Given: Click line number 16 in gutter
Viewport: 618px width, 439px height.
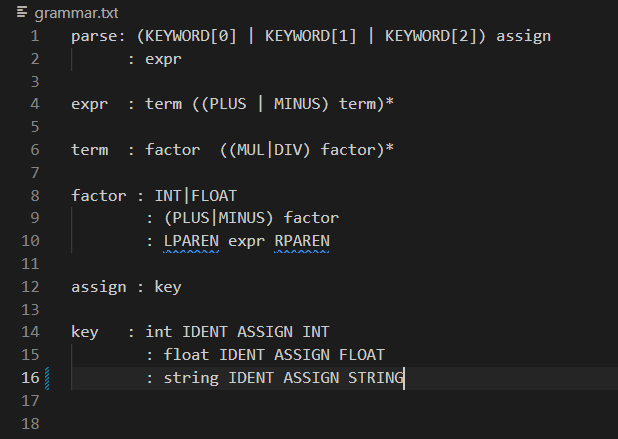Looking at the screenshot, I should pyautogui.click(x=30, y=378).
